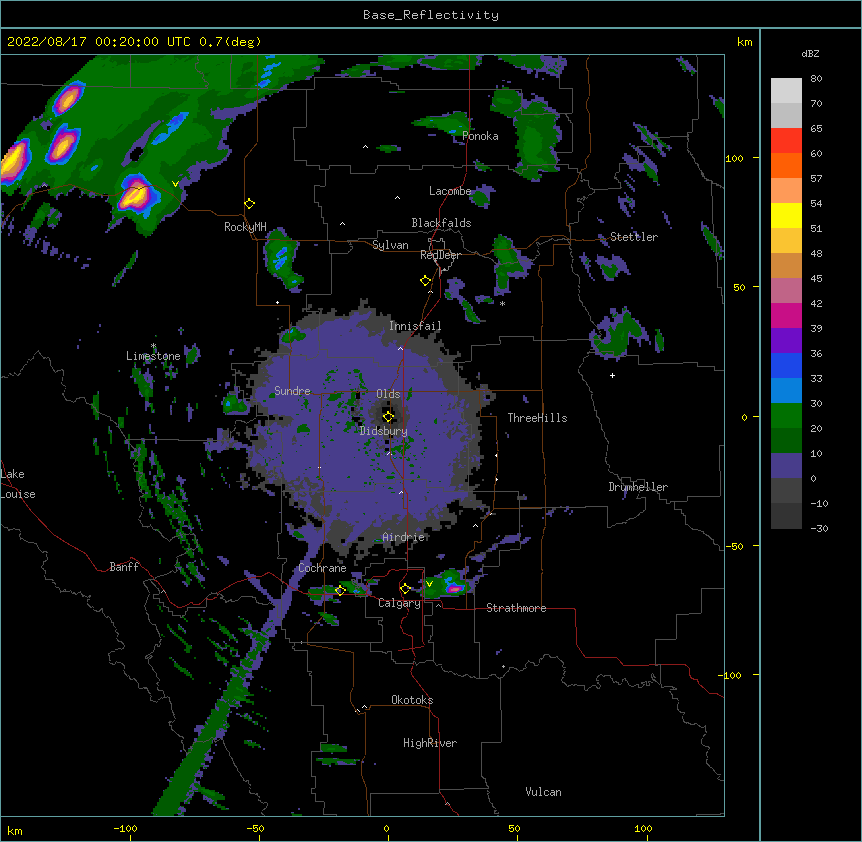Click the -50 tick on the vertical km axis
This screenshot has width=862, height=842.
pyautogui.click(x=734, y=546)
